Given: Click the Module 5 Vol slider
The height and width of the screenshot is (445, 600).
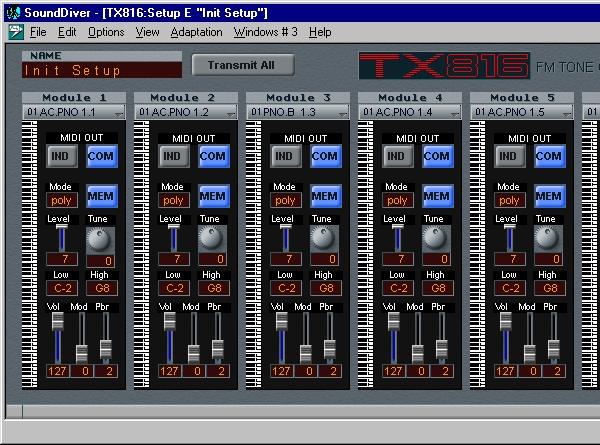Looking at the screenshot, I should point(506,337).
